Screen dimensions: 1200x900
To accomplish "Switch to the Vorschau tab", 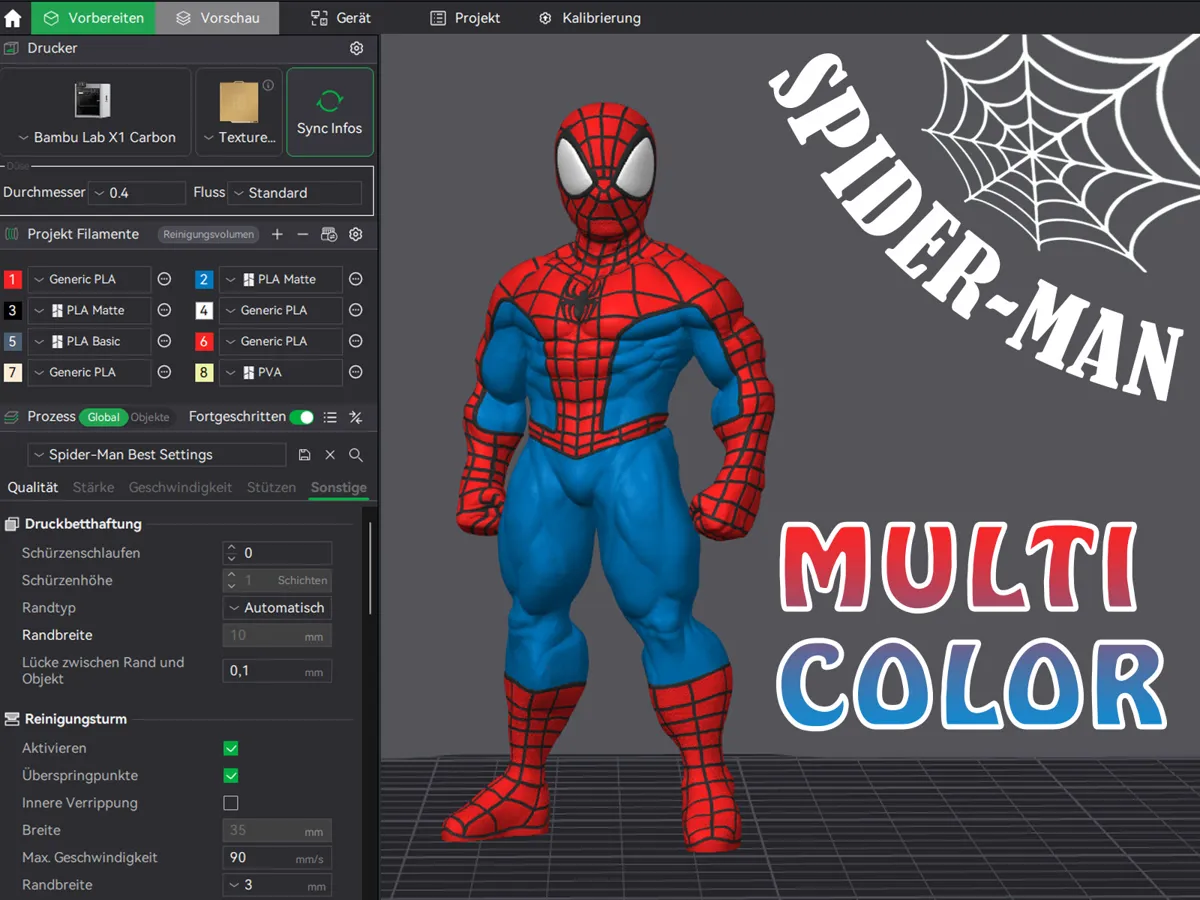I will (217, 17).
